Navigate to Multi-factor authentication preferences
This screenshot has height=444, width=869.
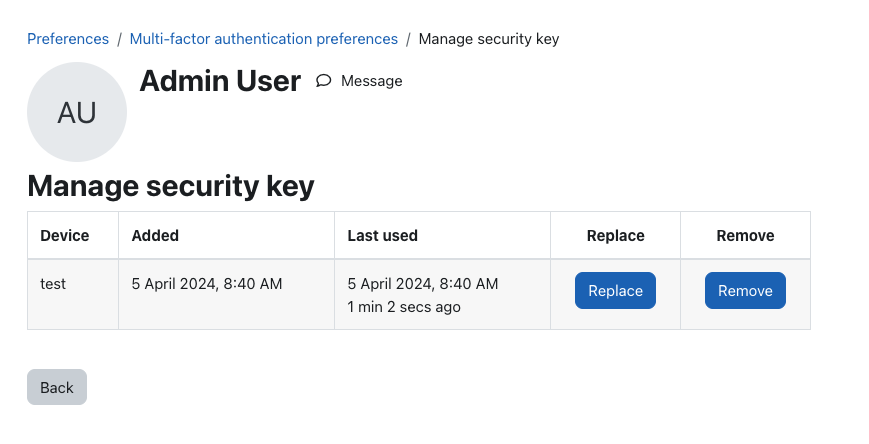[264, 39]
